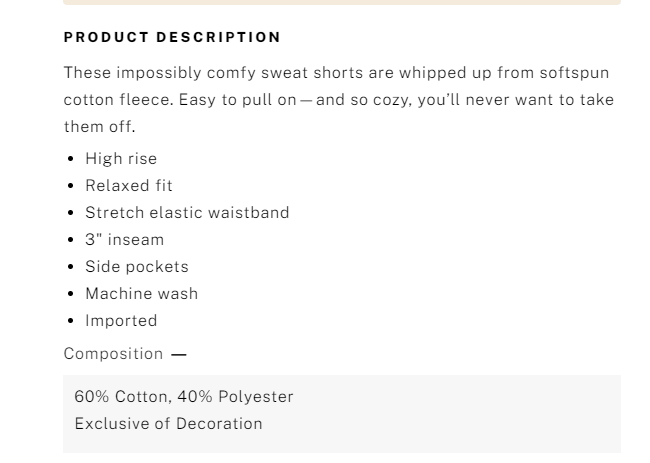This screenshot has width=650, height=463.
Task: Click the Stretch elastic waistband item
Action: tap(187, 213)
